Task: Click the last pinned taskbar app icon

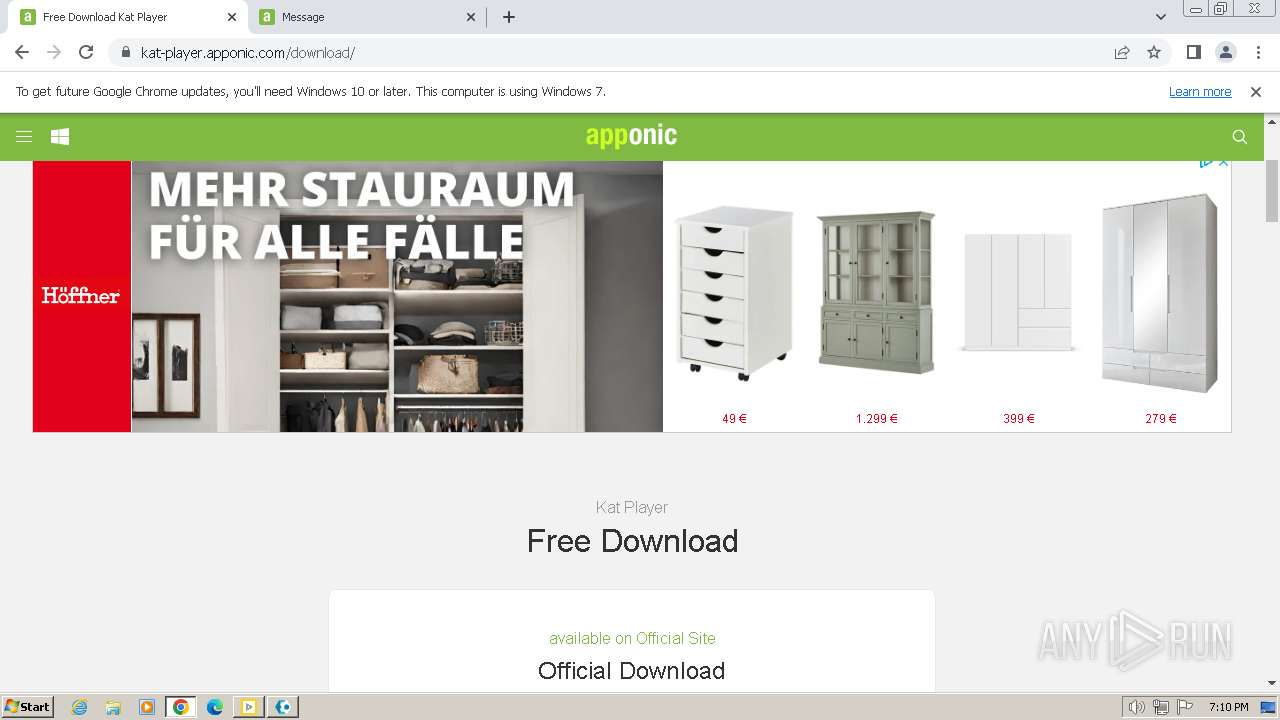Action: point(284,707)
